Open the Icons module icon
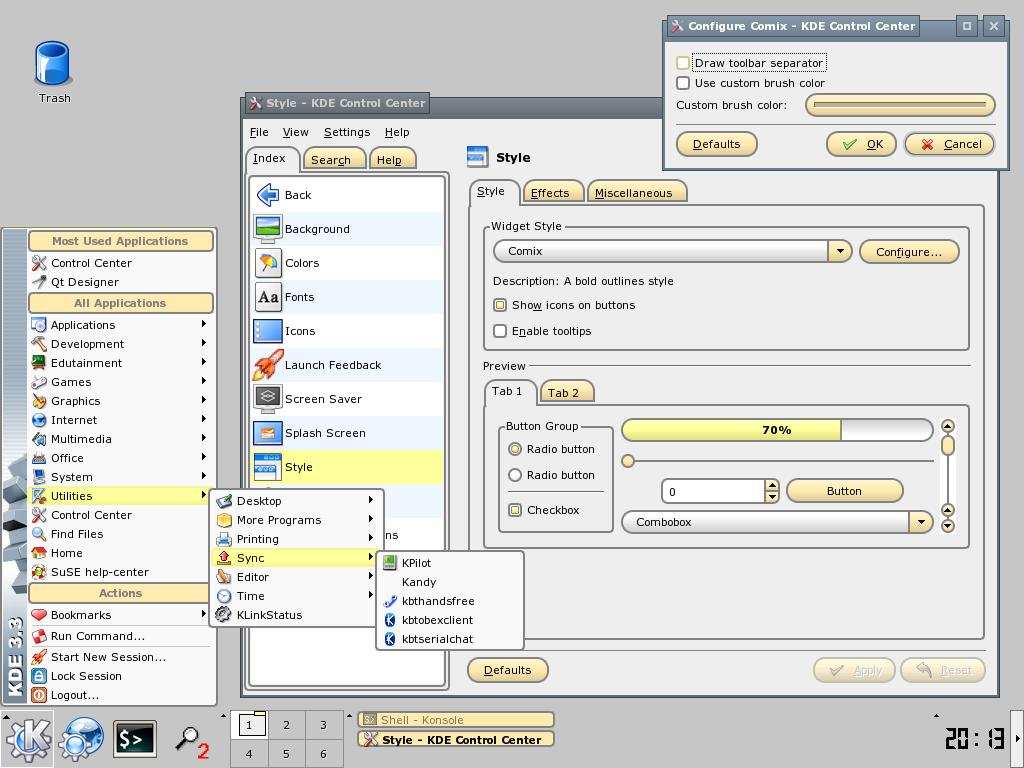 pos(268,330)
